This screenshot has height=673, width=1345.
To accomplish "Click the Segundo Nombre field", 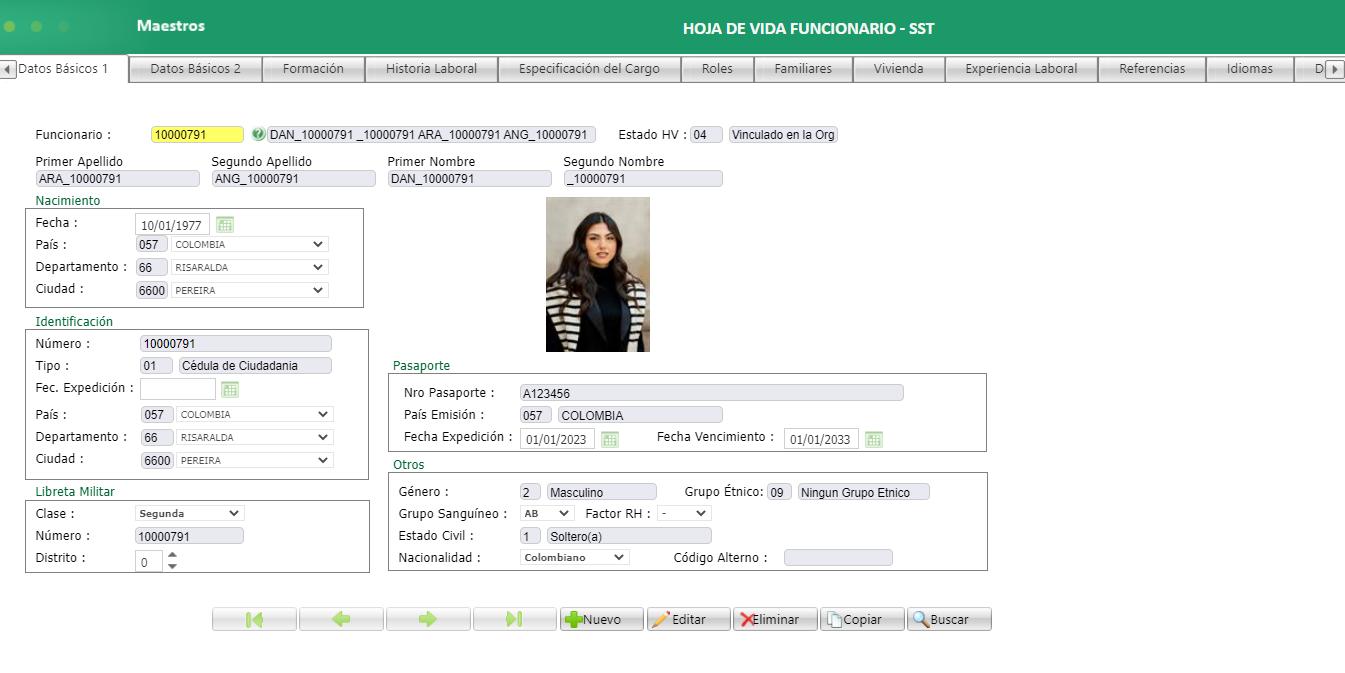I will [643, 179].
